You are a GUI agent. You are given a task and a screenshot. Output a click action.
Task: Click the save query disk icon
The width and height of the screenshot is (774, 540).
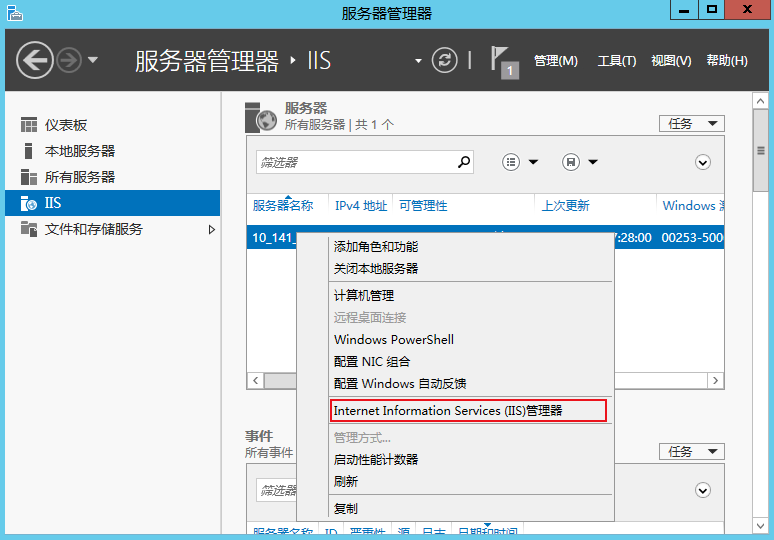(571, 162)
